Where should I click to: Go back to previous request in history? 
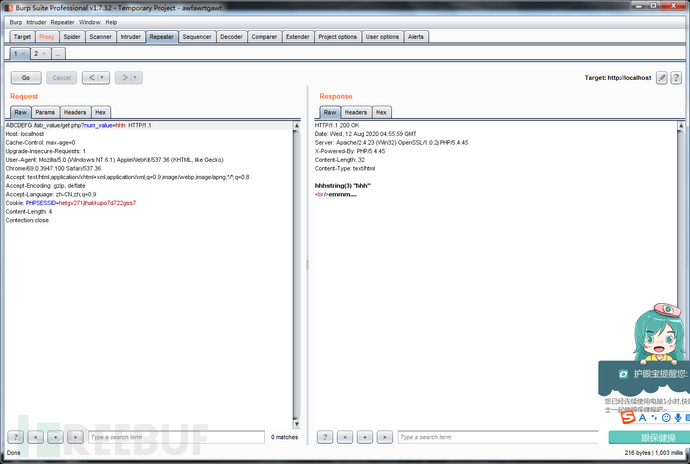[x=92, y=78]
